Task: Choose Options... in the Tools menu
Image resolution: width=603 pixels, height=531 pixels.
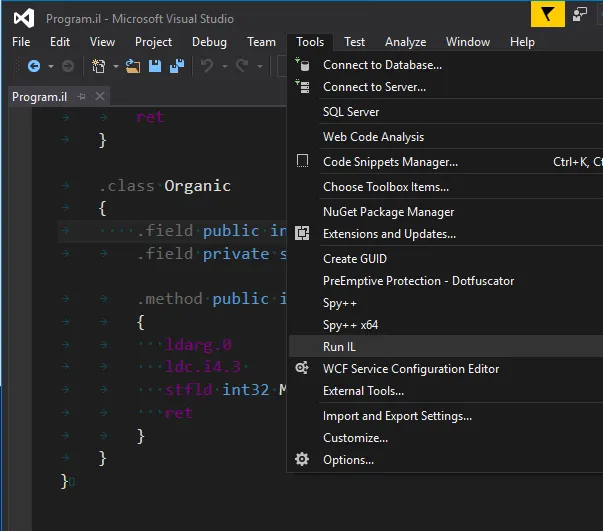Action: click(348, 460)
